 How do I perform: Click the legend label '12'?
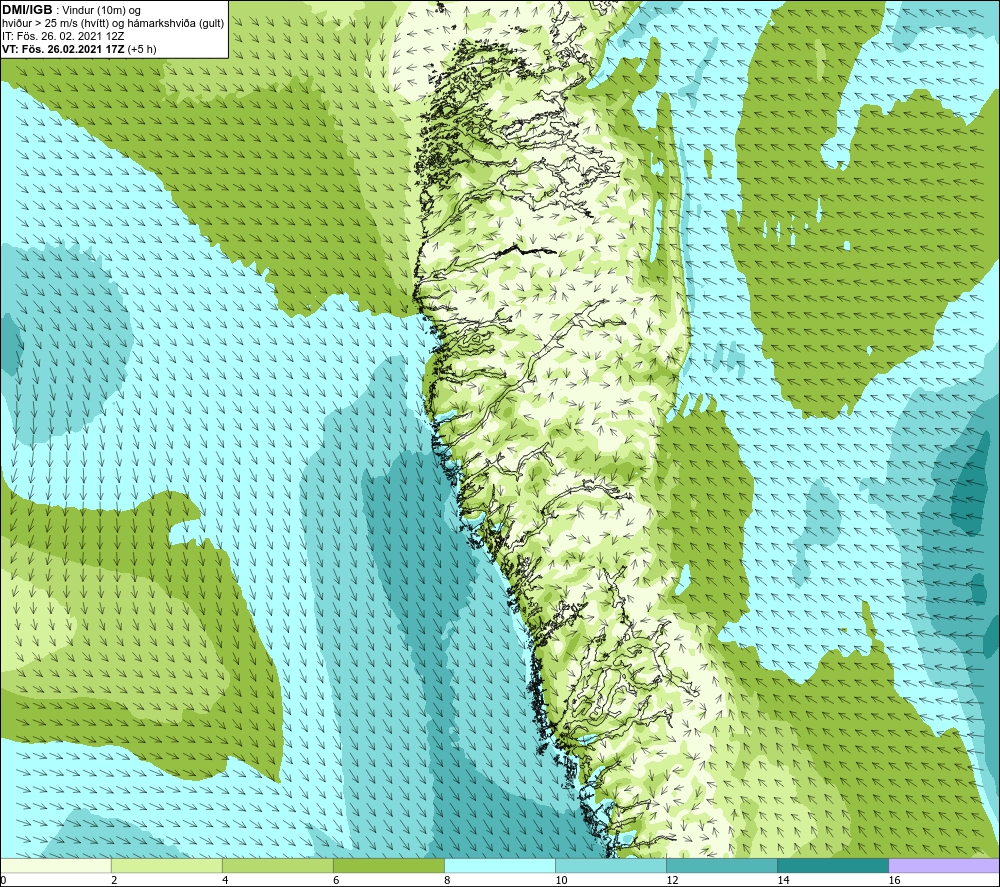(672, 880)
